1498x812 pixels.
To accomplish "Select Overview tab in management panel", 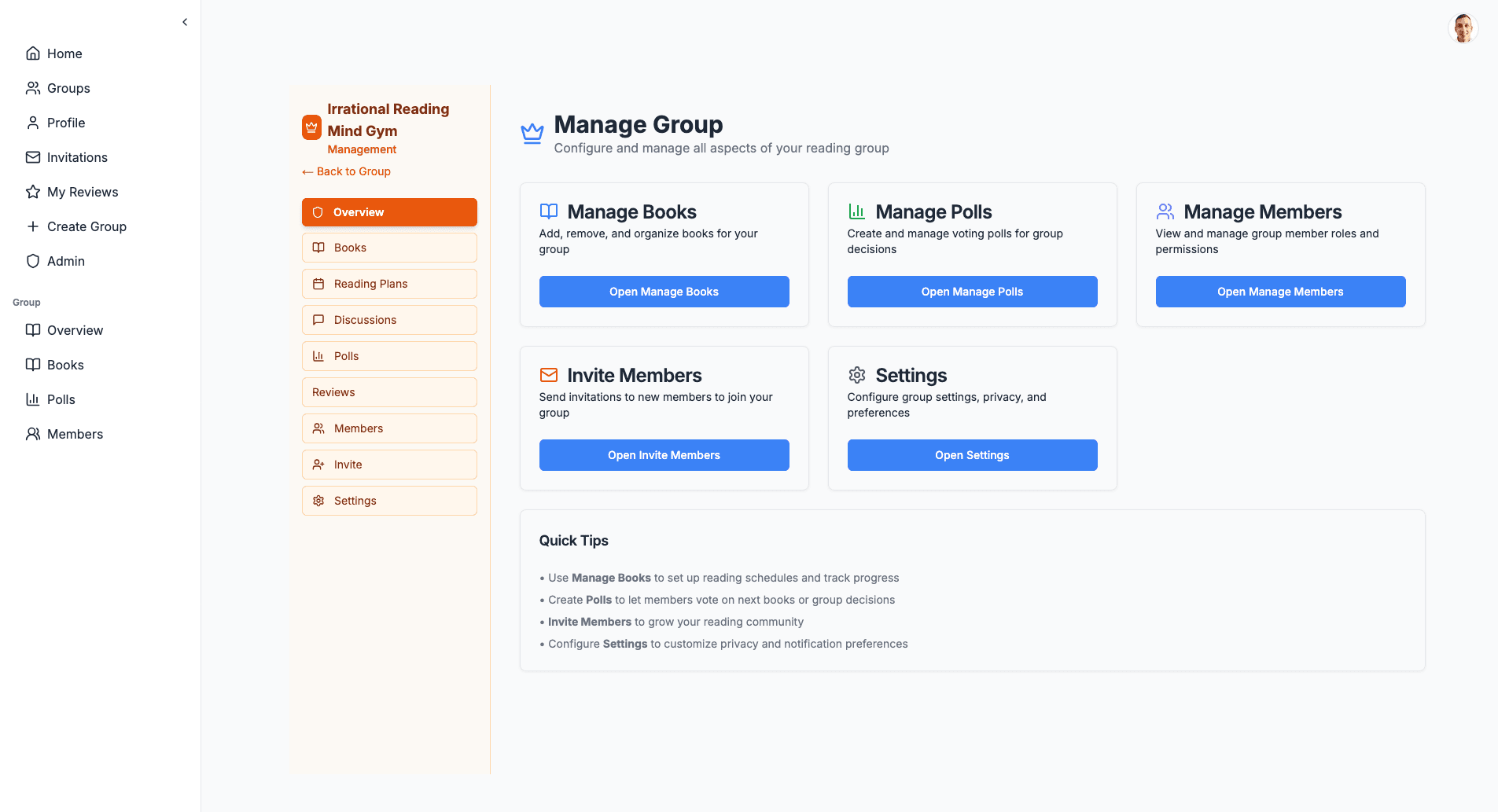I will (389, 212).
